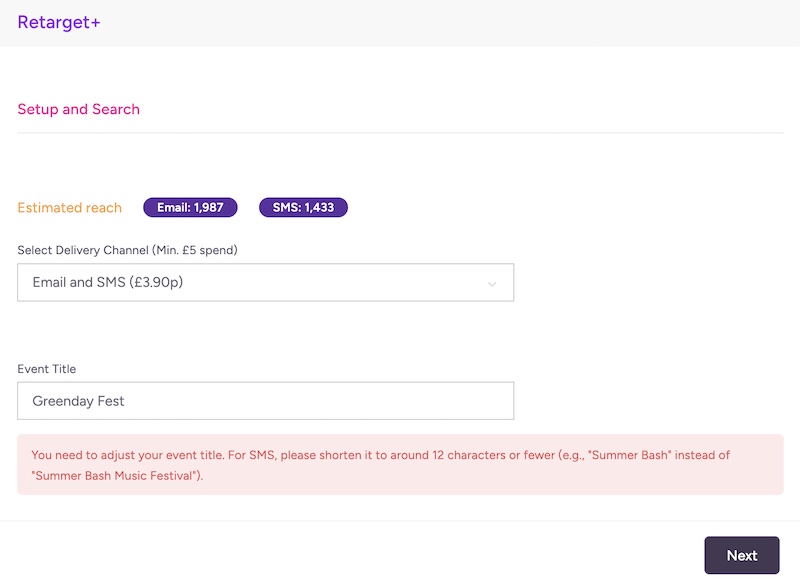Select the SMS: 1,433 reach badge
Viewport: 800px width, 585px height.
303,208
